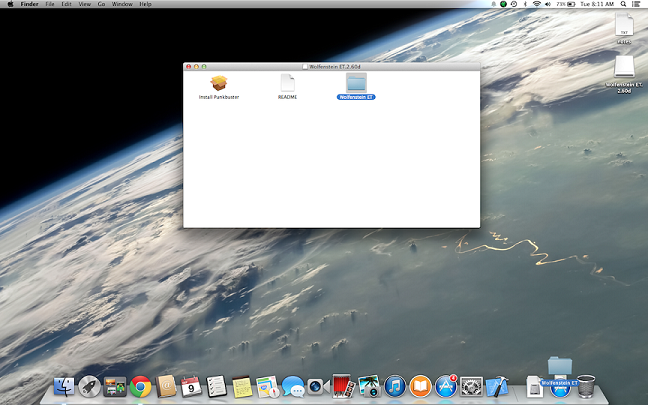Open the Window menu
The width and height of the screenshot is (648, 405).
point(122,4)
